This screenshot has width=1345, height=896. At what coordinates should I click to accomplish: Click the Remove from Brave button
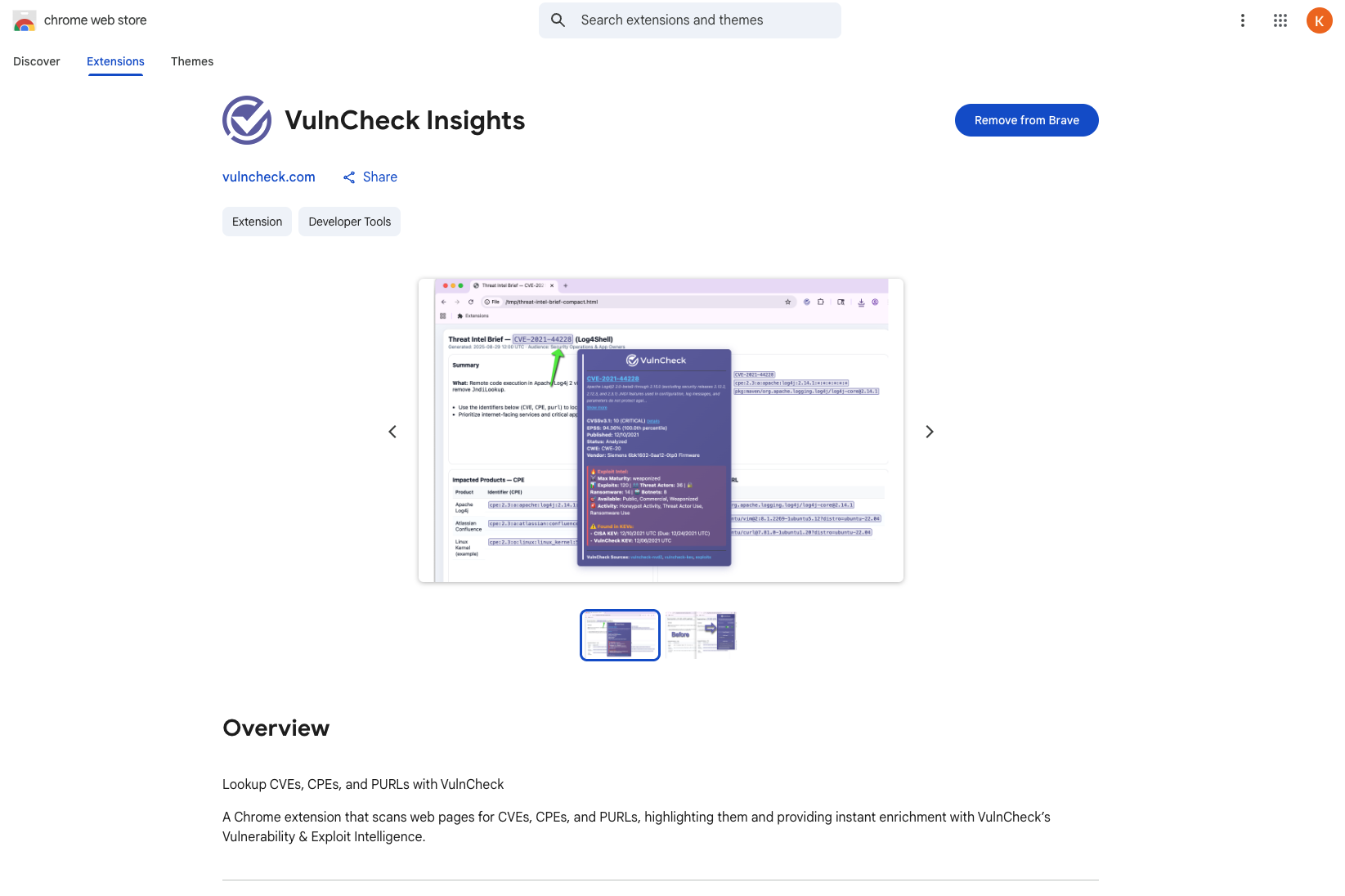(x=1026, y=120)
